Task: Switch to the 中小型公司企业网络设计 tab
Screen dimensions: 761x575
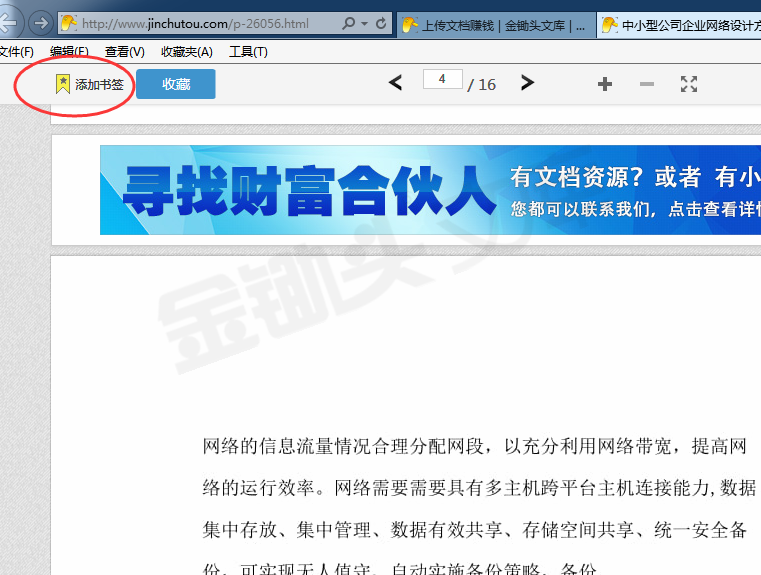Action: point(680,25)
